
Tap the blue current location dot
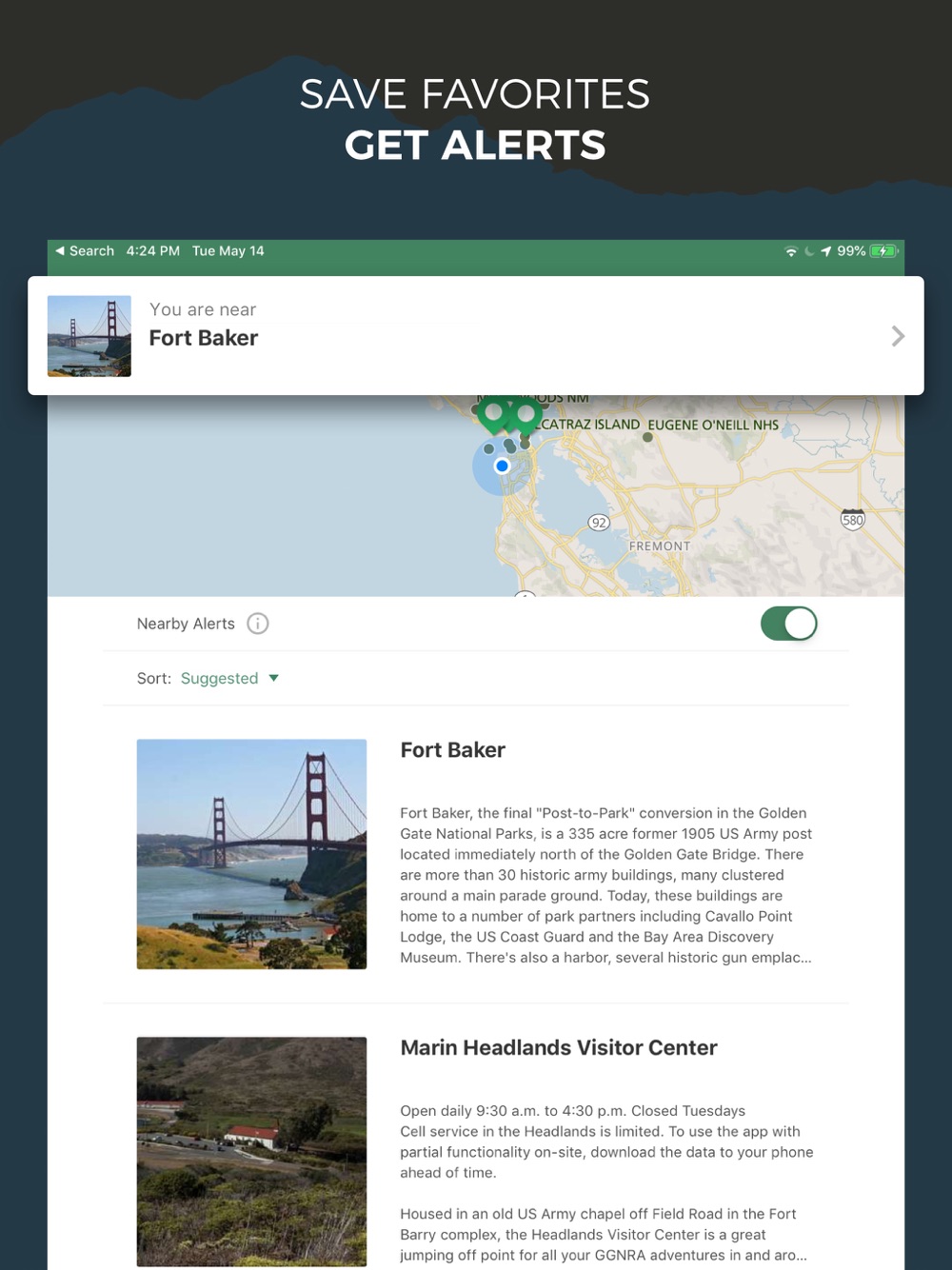click(502, 466)
